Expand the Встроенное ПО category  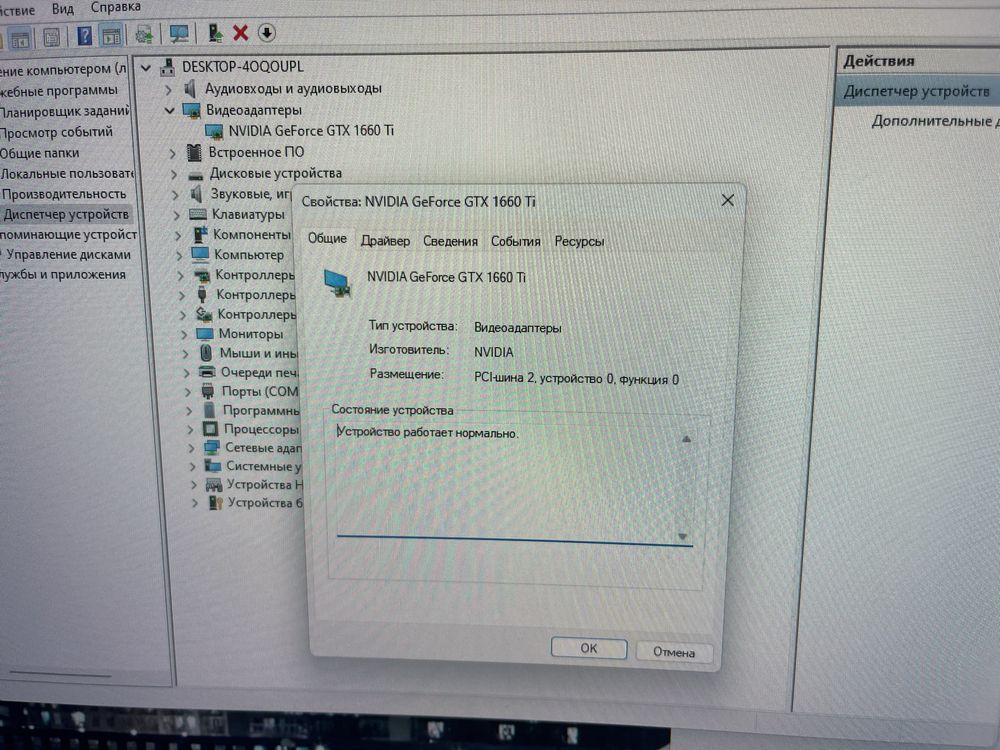tap(173, 154)
